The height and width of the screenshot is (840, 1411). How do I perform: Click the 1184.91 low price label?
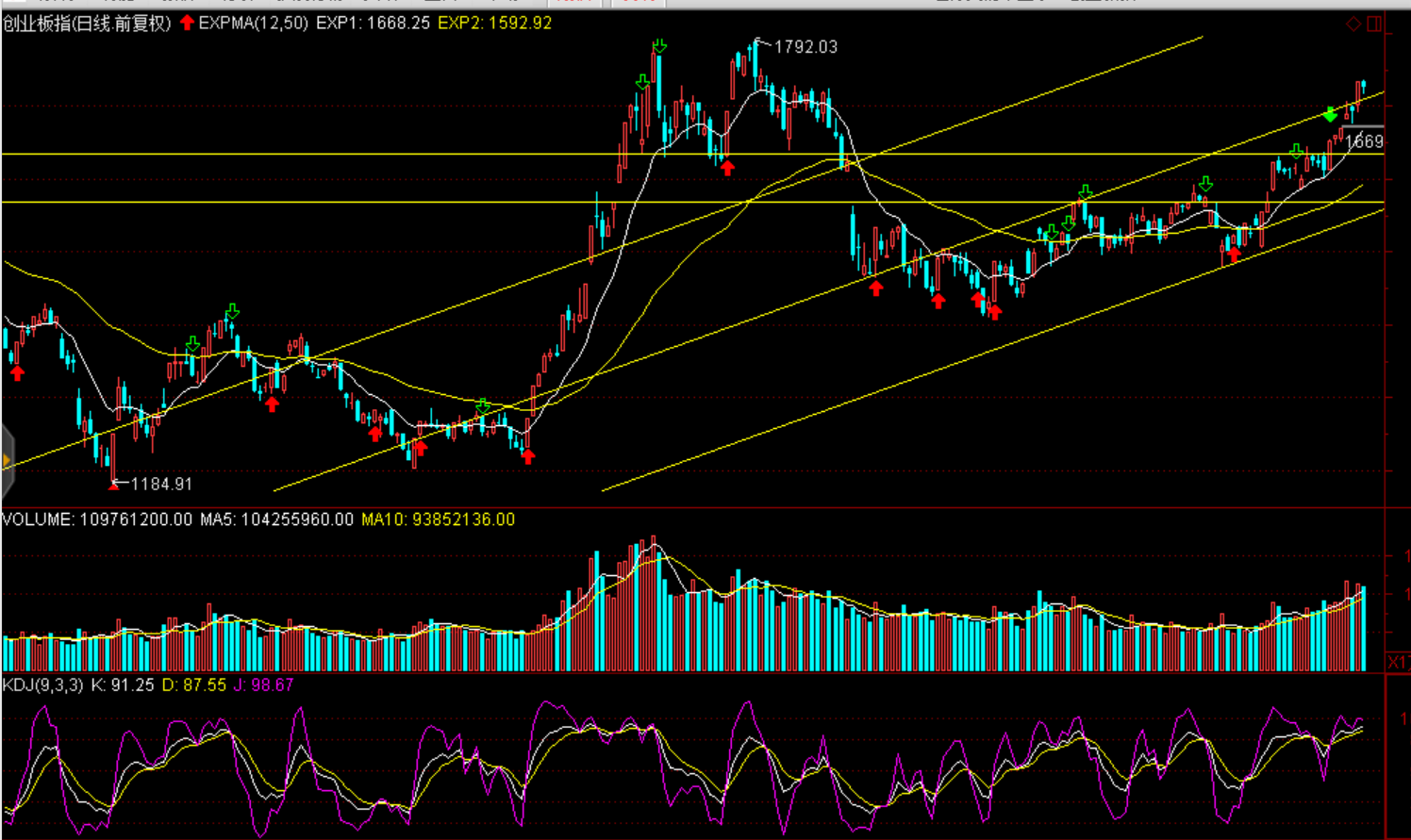pyautogui.click(x=161, y=485)
